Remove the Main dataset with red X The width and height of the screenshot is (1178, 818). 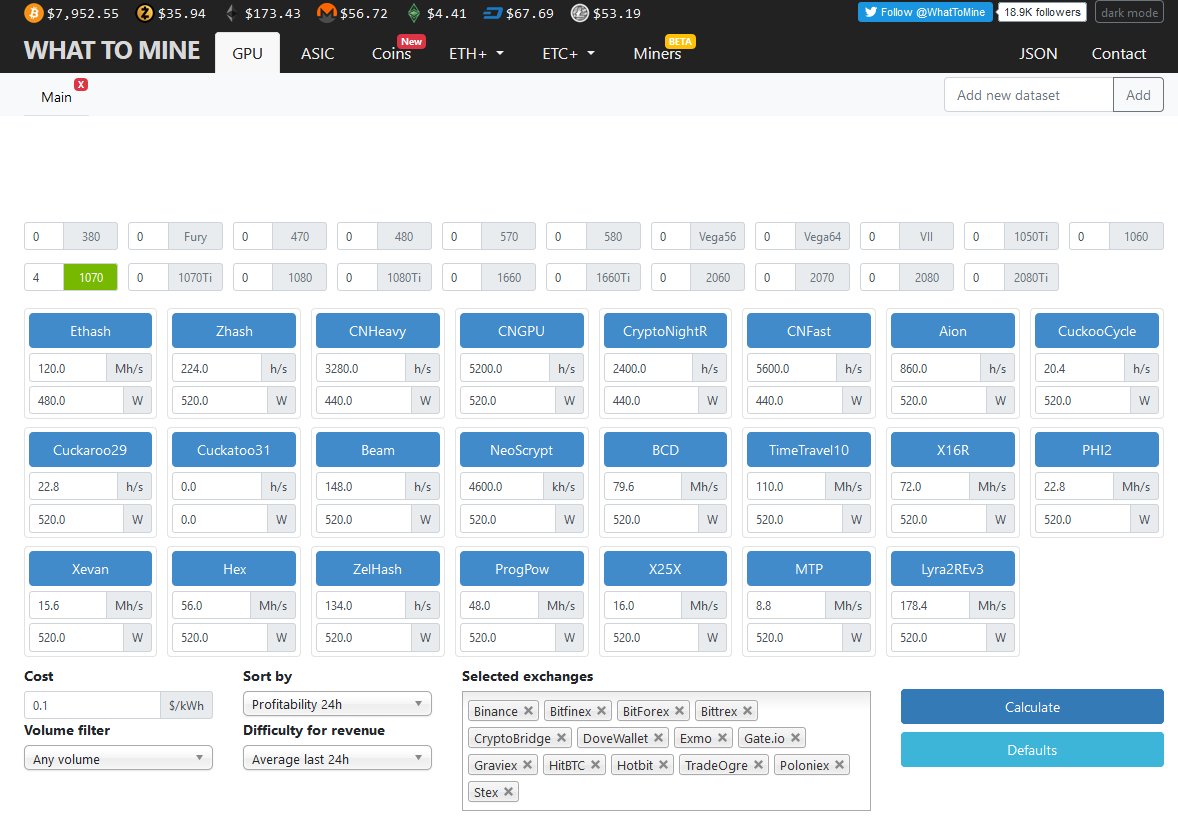tap(81, 84)
